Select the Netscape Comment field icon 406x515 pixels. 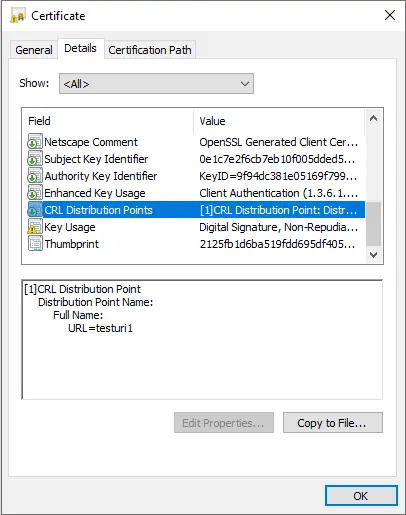click(x=35, y=141)
